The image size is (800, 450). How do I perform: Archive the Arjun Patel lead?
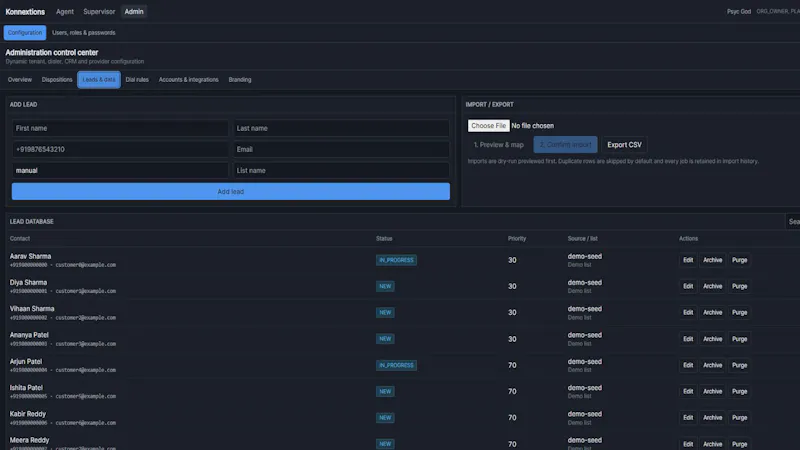coord(712,365)
